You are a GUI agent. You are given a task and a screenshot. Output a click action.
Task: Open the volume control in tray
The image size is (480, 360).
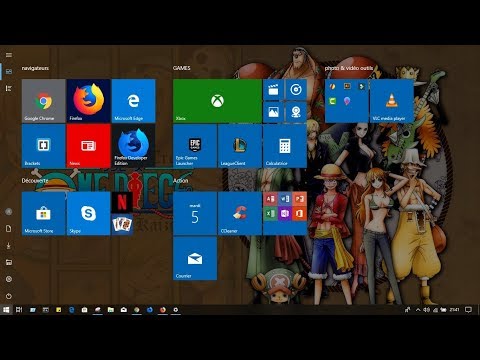426,310
